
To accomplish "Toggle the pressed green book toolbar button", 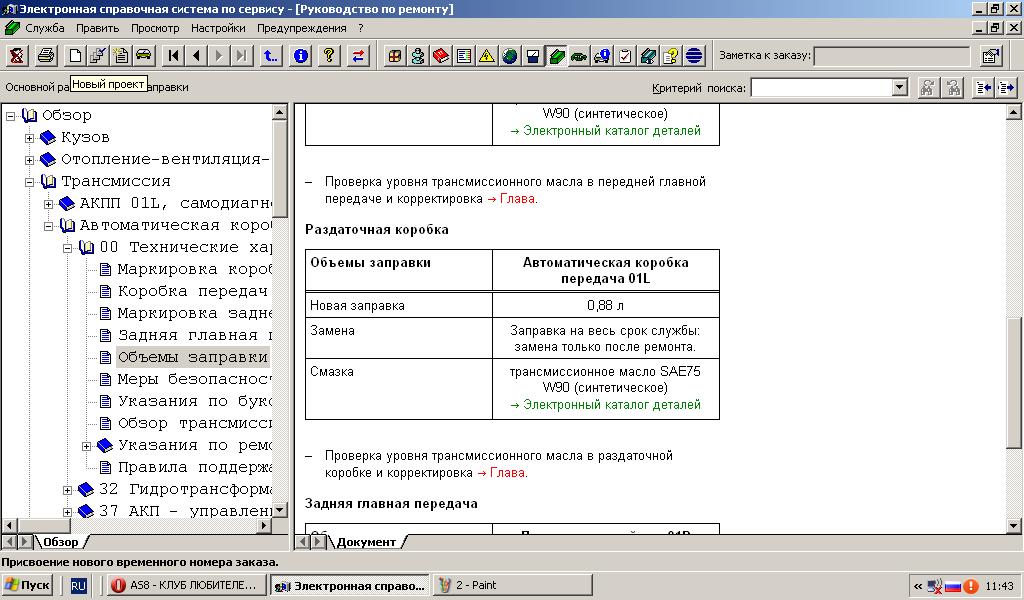I will (x=556, y=56).
